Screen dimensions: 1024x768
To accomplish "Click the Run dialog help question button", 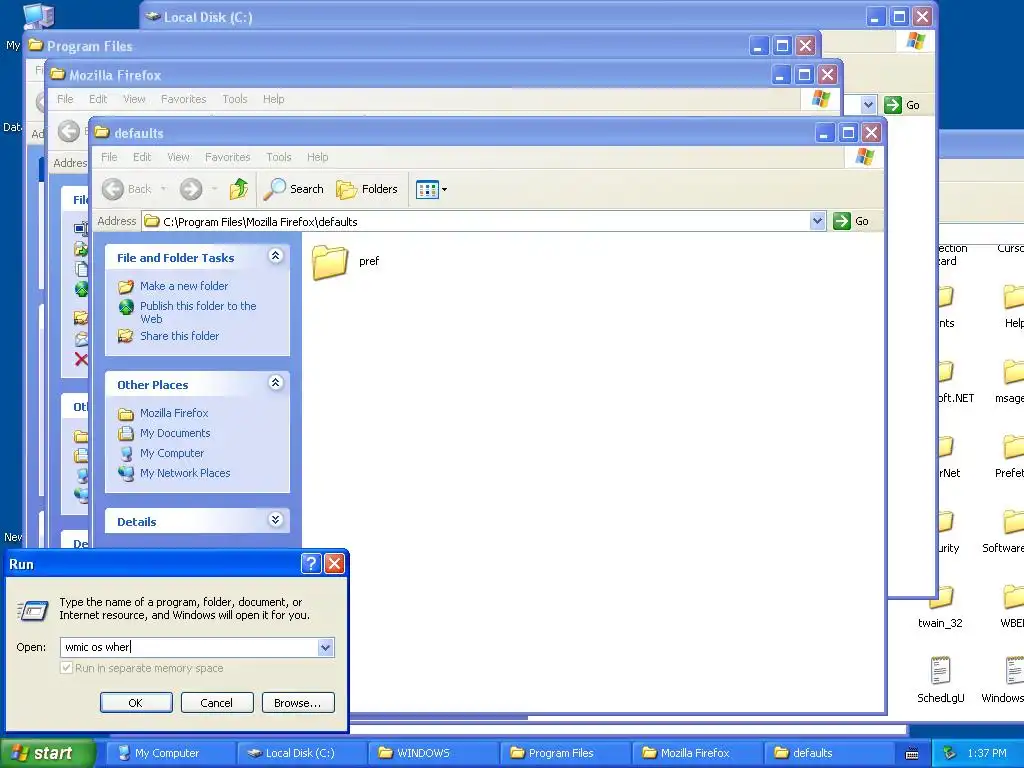I will click(x=312, y=564).
